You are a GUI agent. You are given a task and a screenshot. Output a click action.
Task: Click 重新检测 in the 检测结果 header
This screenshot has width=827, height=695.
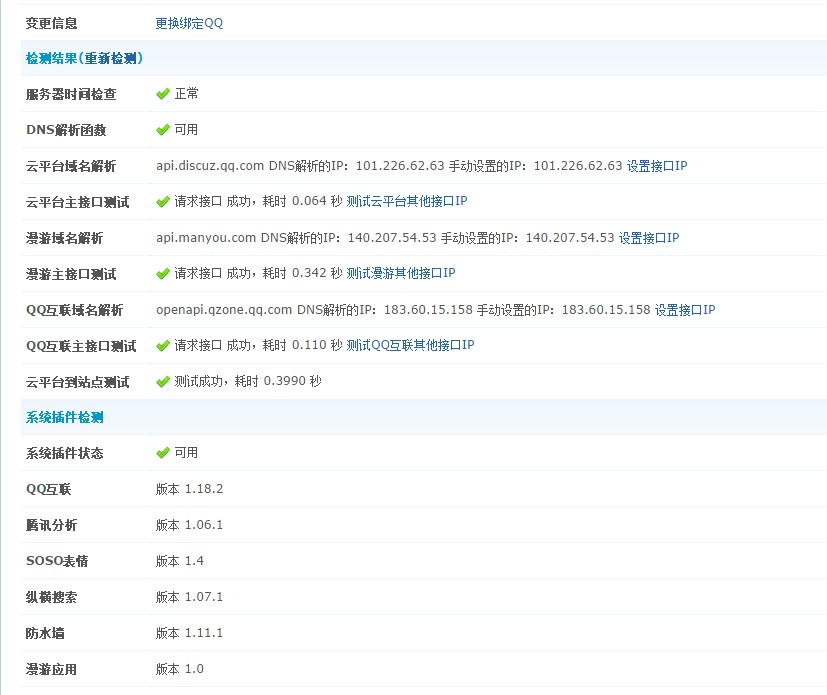(111, 58)
